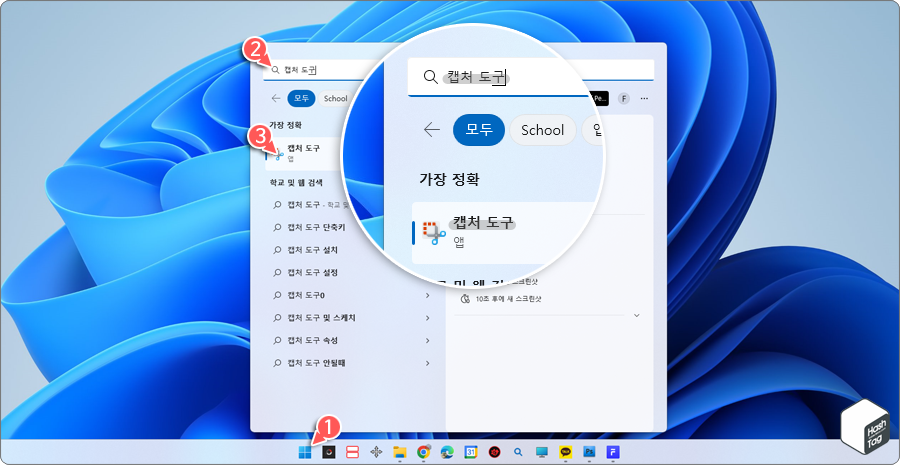Viewport: 900px width, 465px height.
Task: Launch Photoshop from the taskbar
Action: [x=589, y=452]
